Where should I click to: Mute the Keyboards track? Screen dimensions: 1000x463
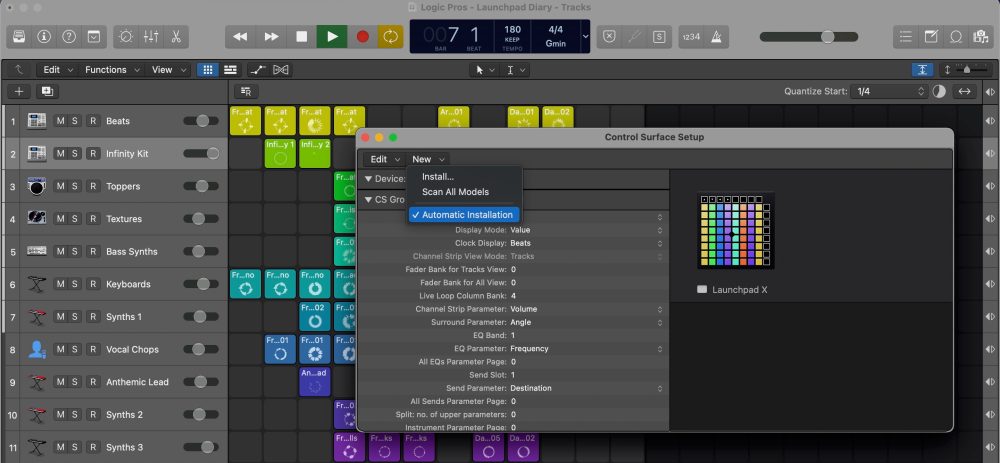[x=60, y=284]
